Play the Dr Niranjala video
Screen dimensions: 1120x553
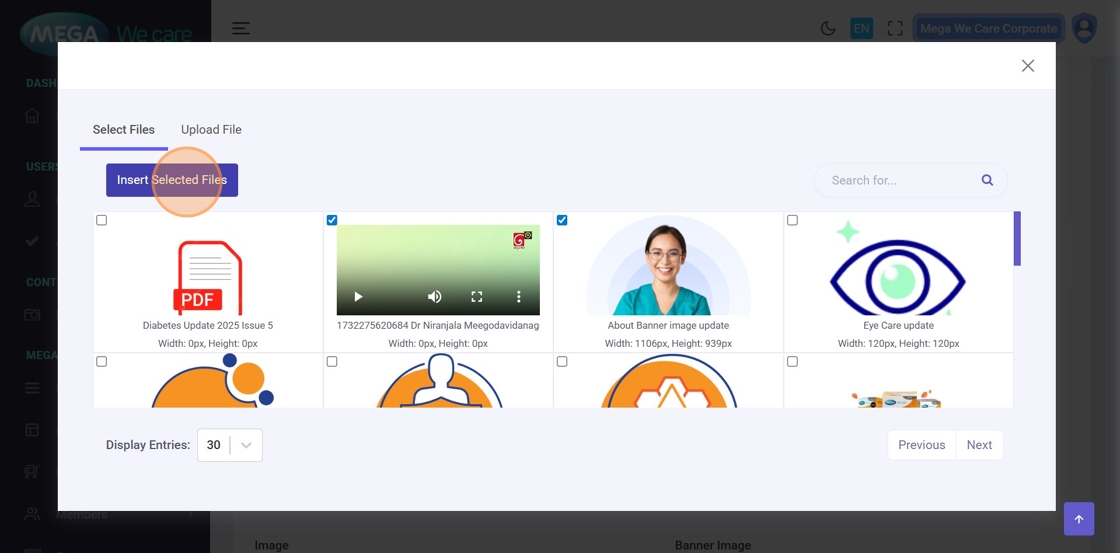coord(358,297)
